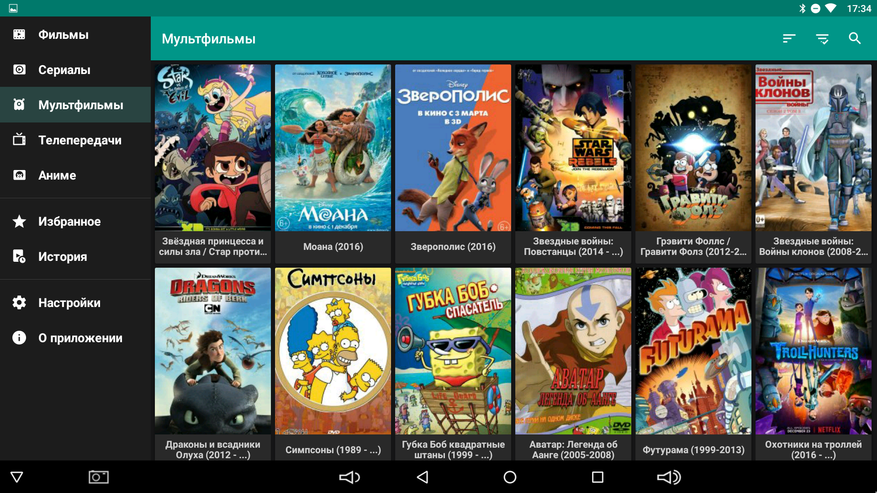Screen dimensions: 877x493
Task: Open the Гравити Фолз poster
Action: pos(694,148)
